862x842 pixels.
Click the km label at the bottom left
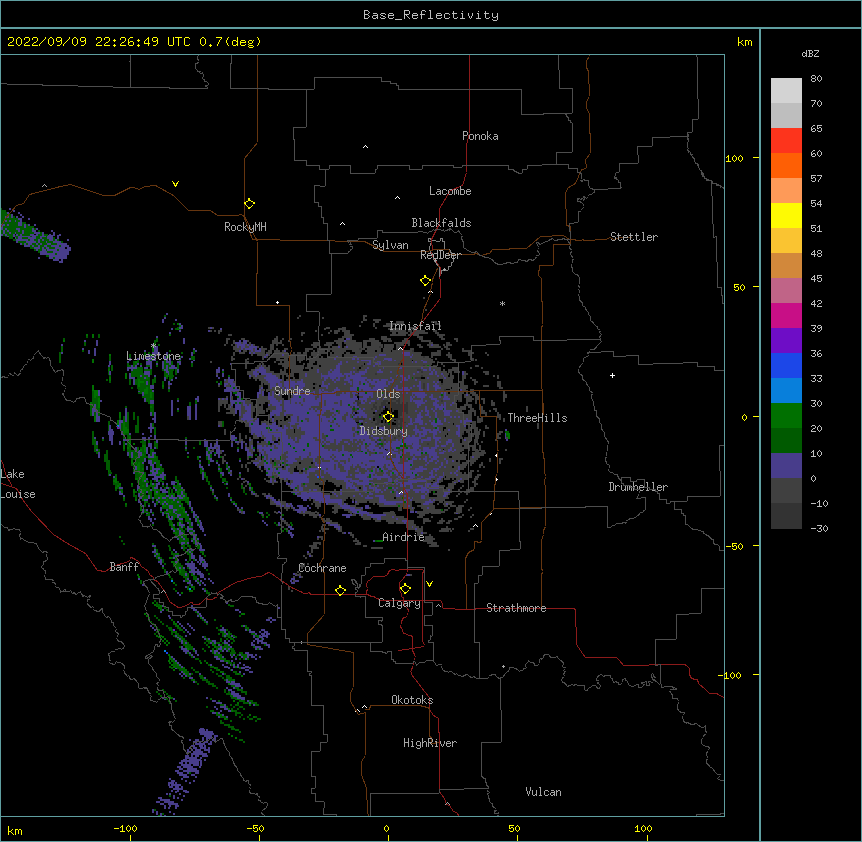[x=14, y=831]
